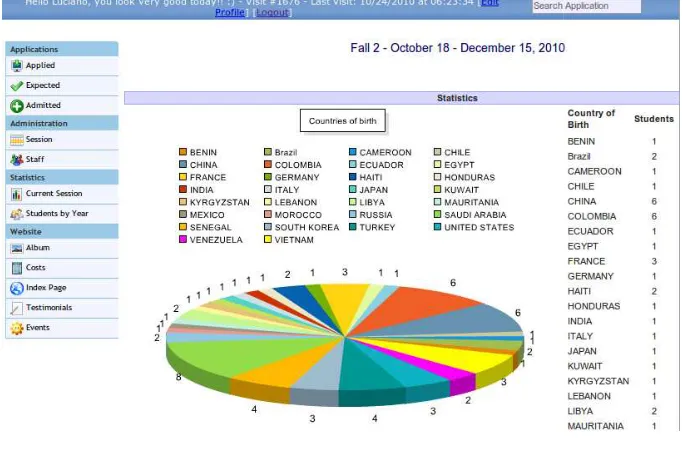682x460 pixels.
Task: Click the green Expected checkmark icon
Action: coord(17,86)
